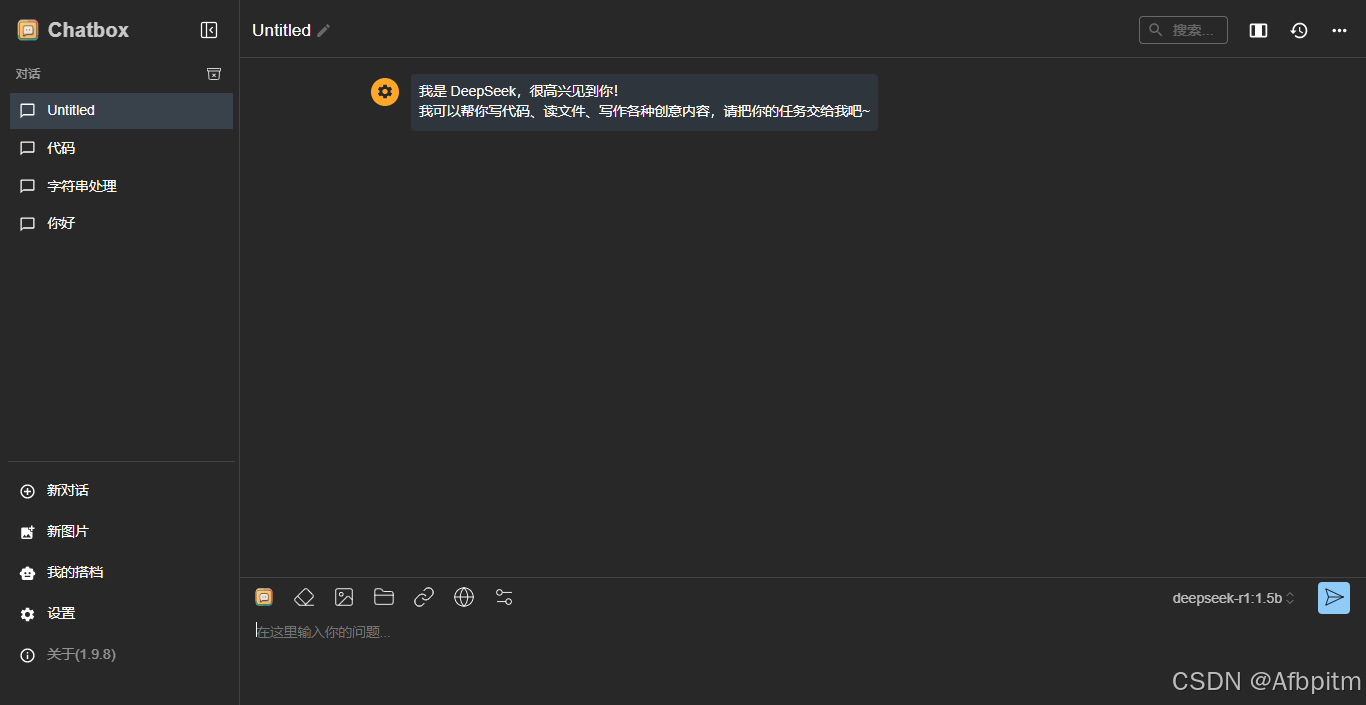Send the message with the paper plane button
1366x705 pixels.
[1334, 598]
